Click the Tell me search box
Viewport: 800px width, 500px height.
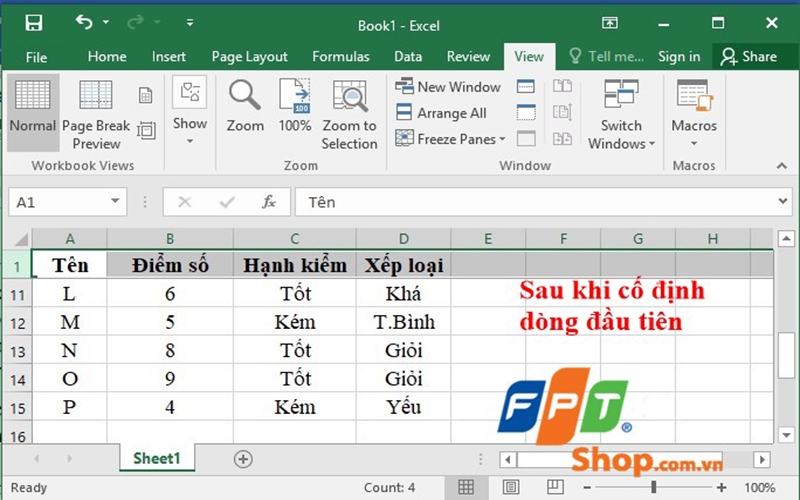pyautogui.click(x=607, y=57)
